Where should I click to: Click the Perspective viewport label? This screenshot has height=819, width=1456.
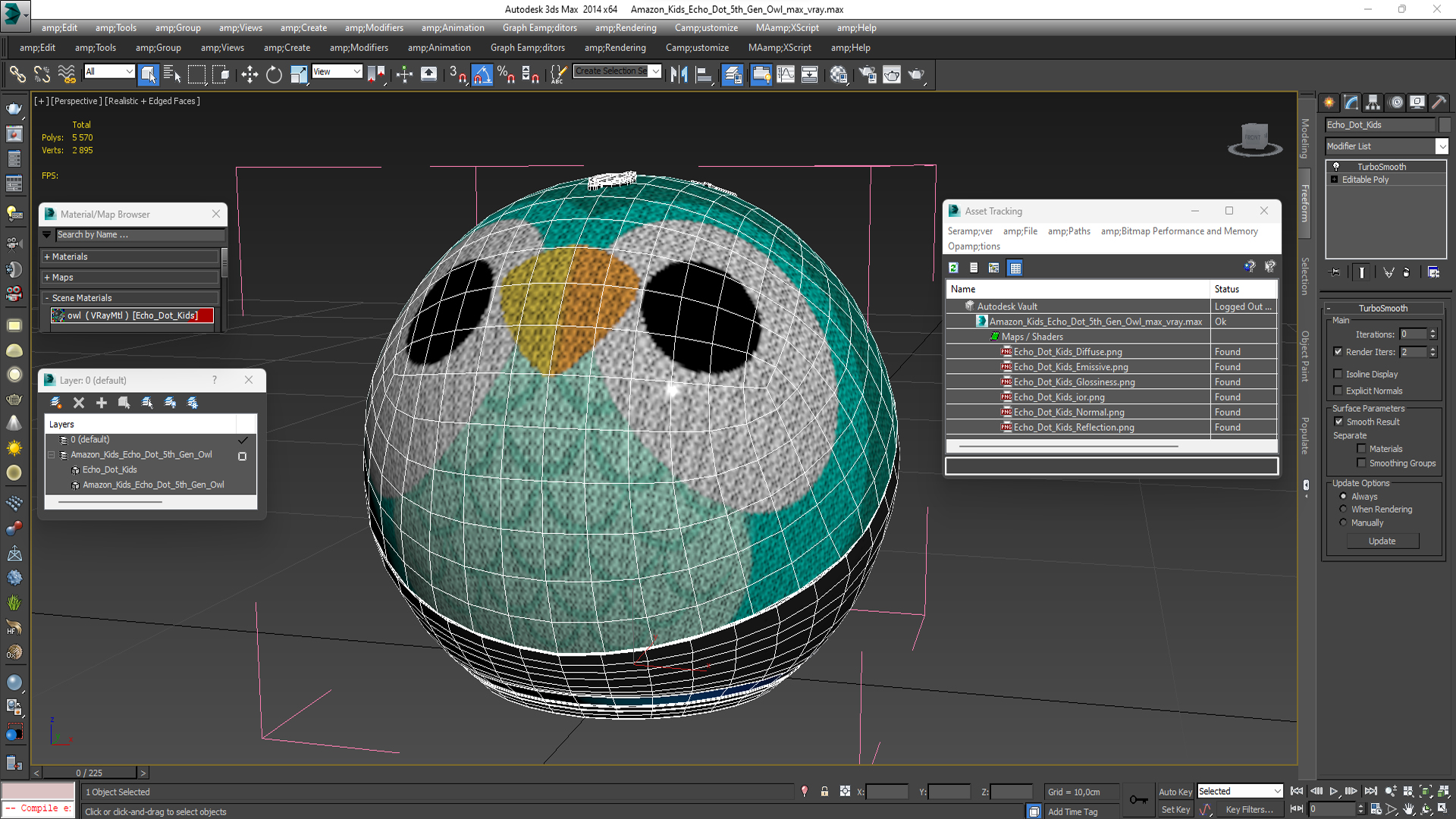pos(75,101)
